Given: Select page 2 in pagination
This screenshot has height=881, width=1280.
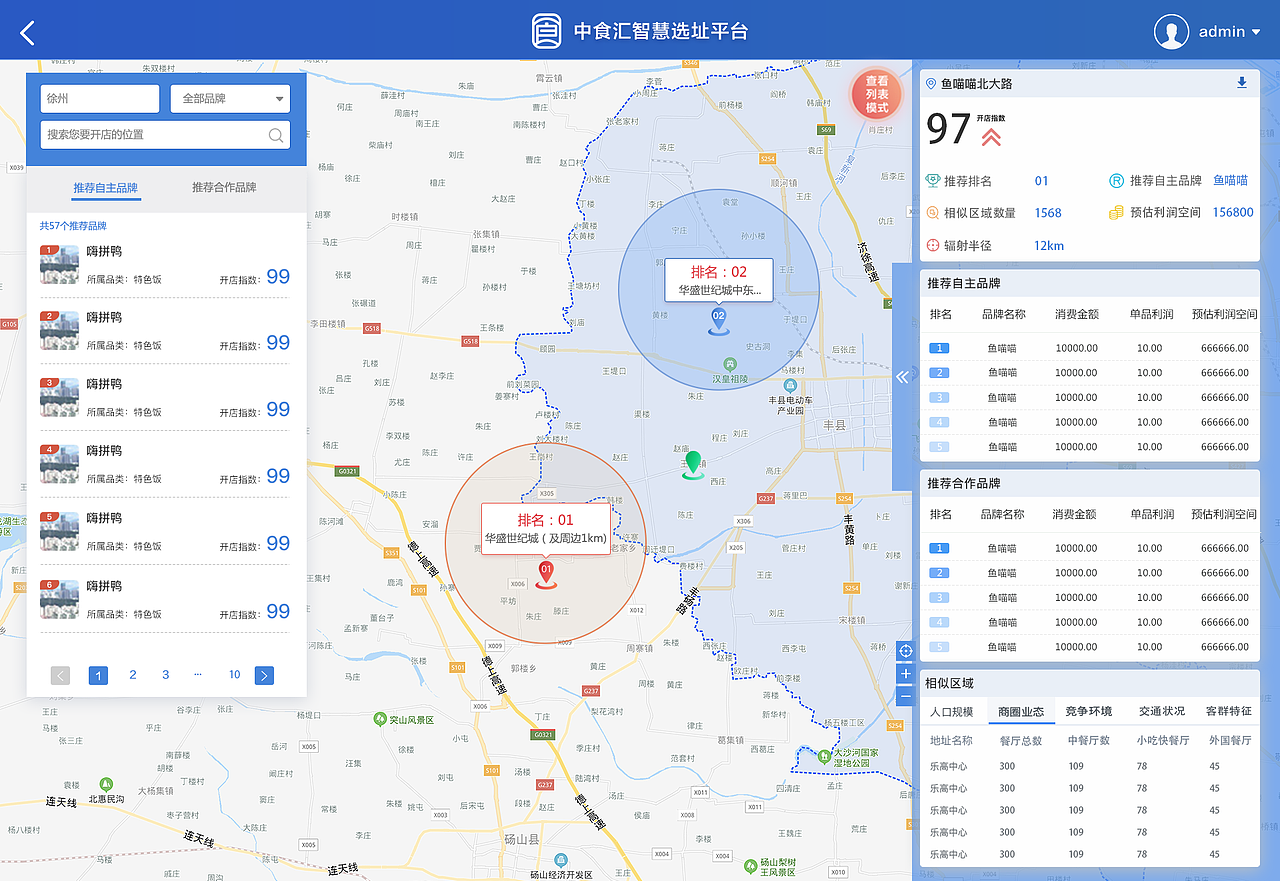Looking at the screenshot, I should tap(132, 675).
